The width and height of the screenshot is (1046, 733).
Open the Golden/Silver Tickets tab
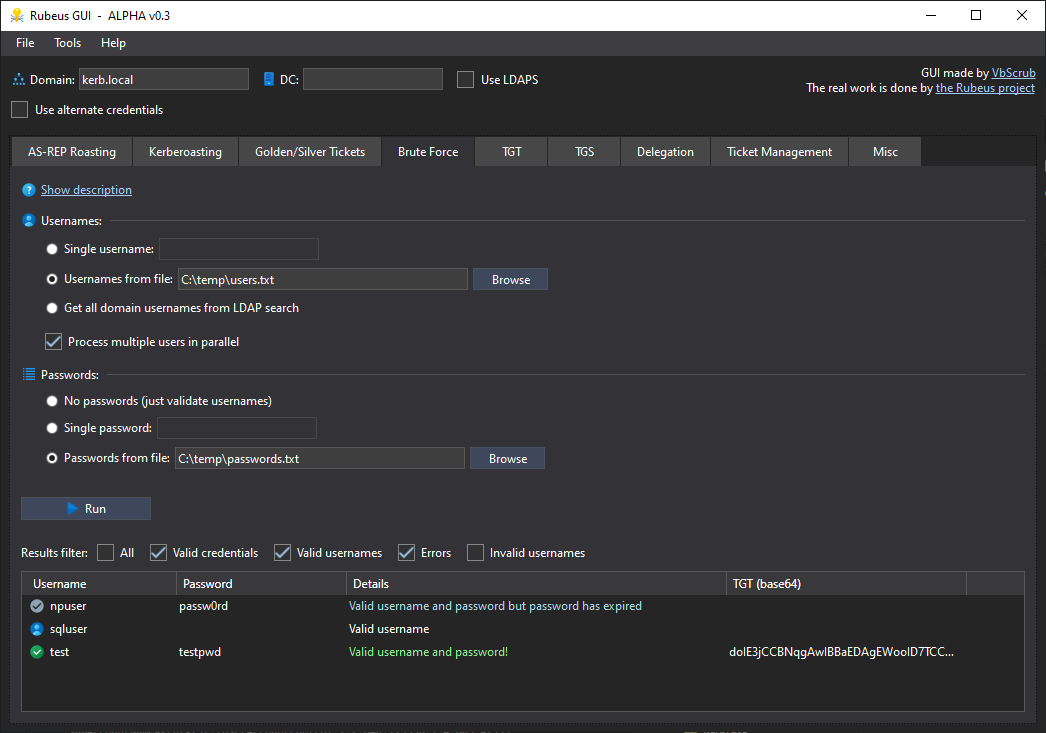(x=310, y=151)
